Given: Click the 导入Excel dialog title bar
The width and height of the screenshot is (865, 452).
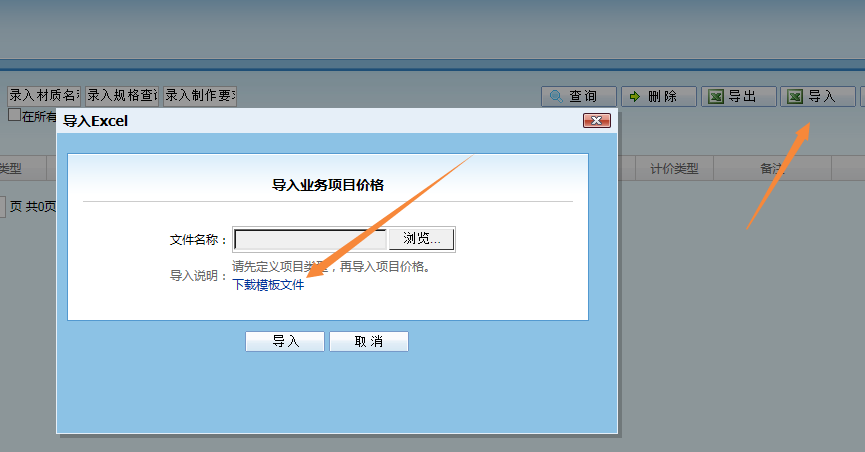Looking at the screenshot, I should (x=300, y=121).
